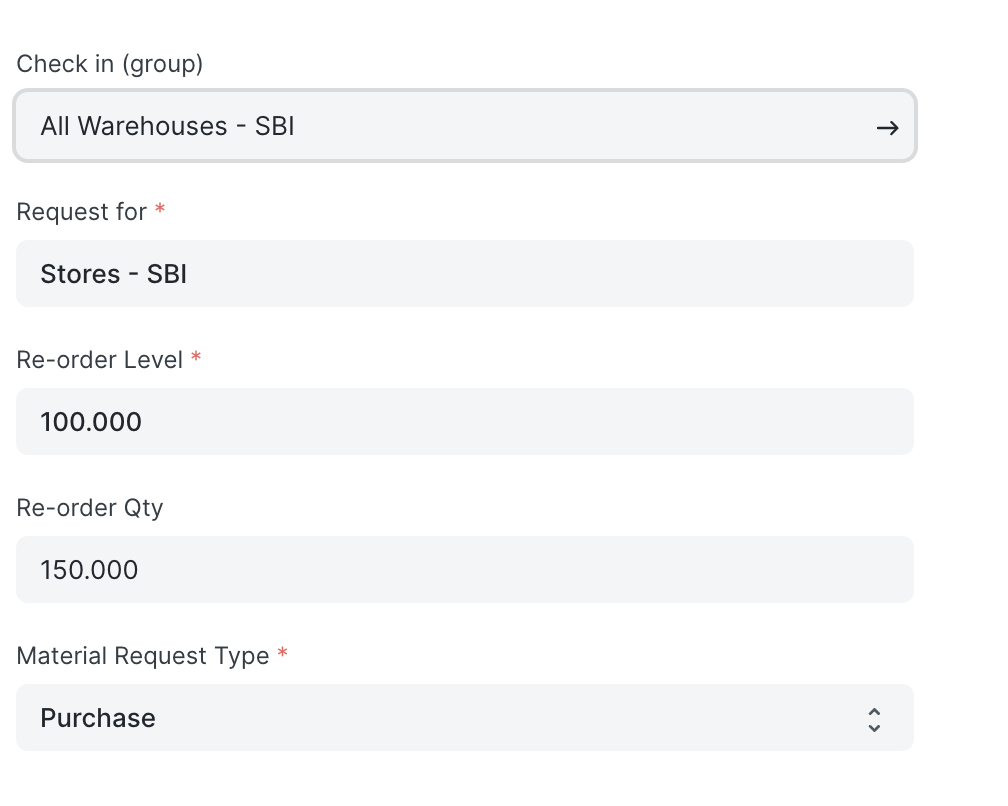
Task: Click the up-down chevron on Material Request Type
Action: click(873, 718)
